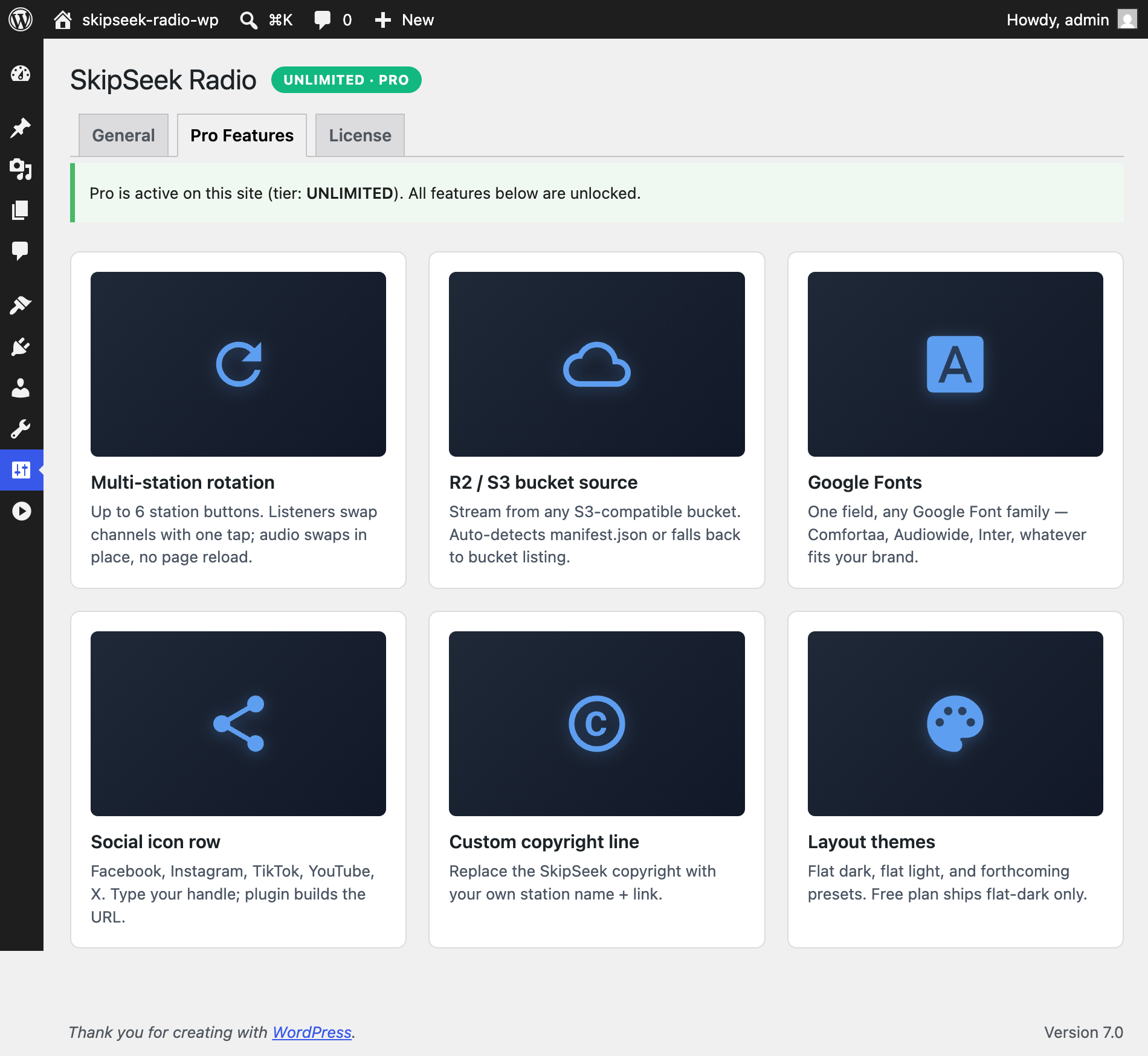1148x1056 pixels.
Task: Click the Multi-station rotation refresh icon
Action: click(239, 364)
